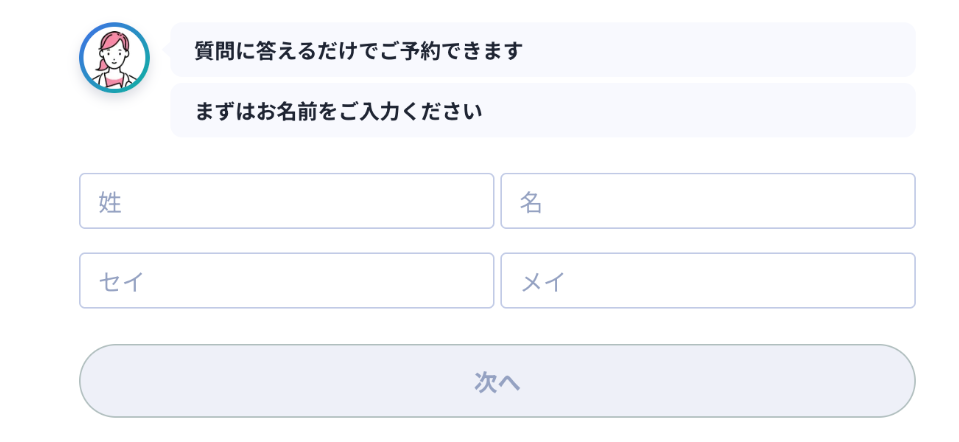Click the assistant avatar icon
The width and height of the screenshot is (959, 442).
(114, 58)
